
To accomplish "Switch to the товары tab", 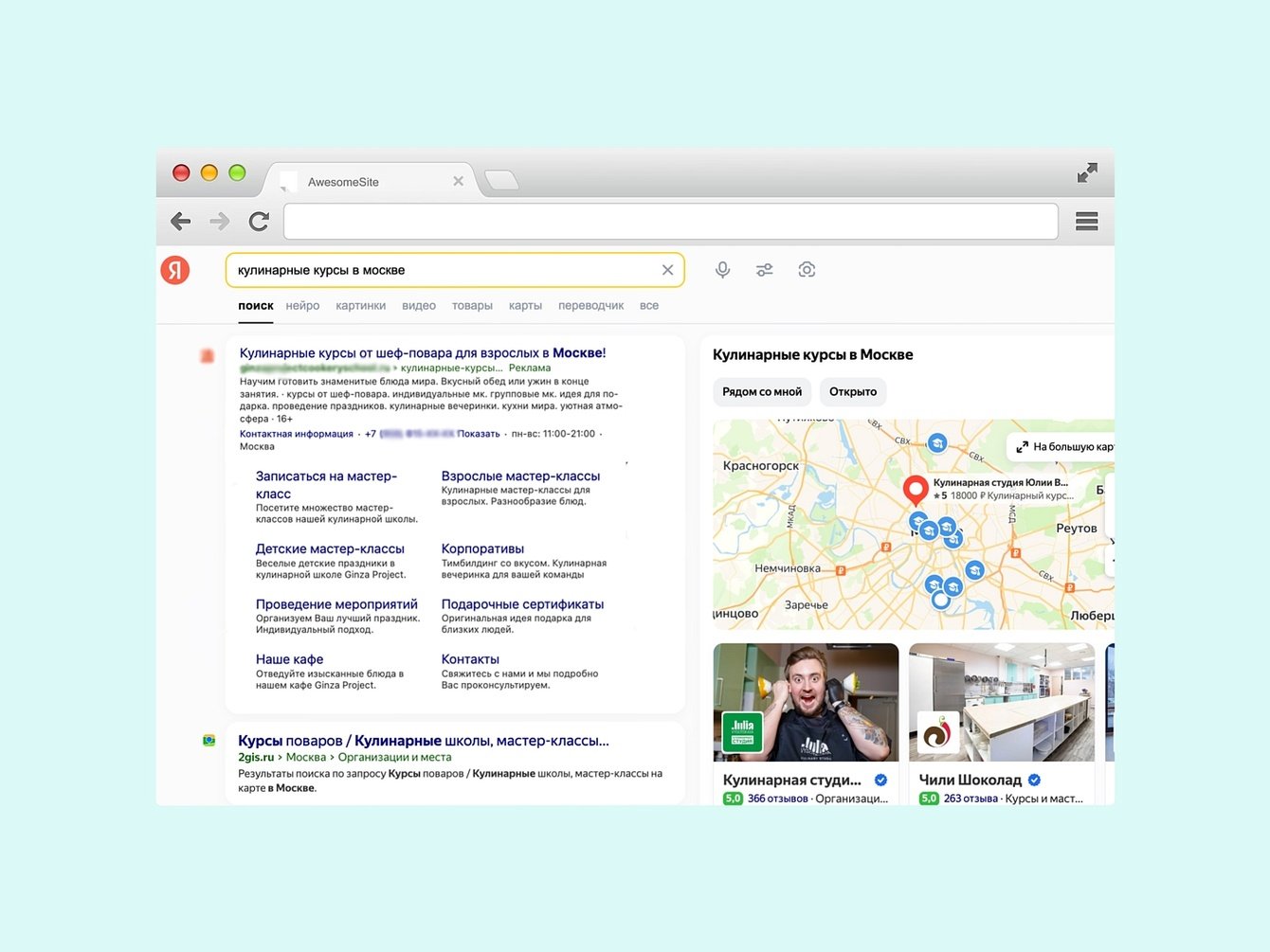I will (x=472, y=306).
